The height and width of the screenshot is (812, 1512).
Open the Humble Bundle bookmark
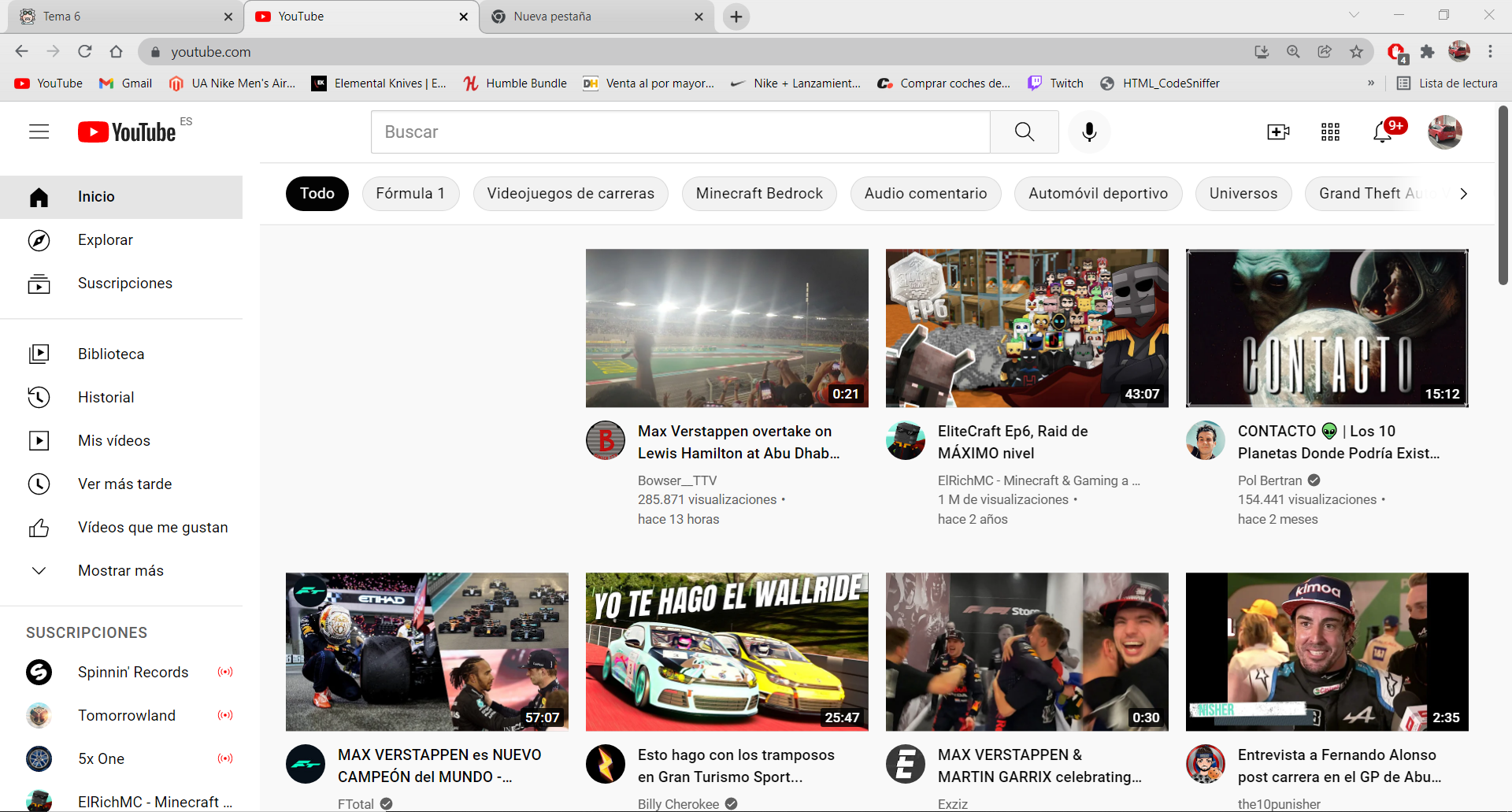[x=515, y=83]
